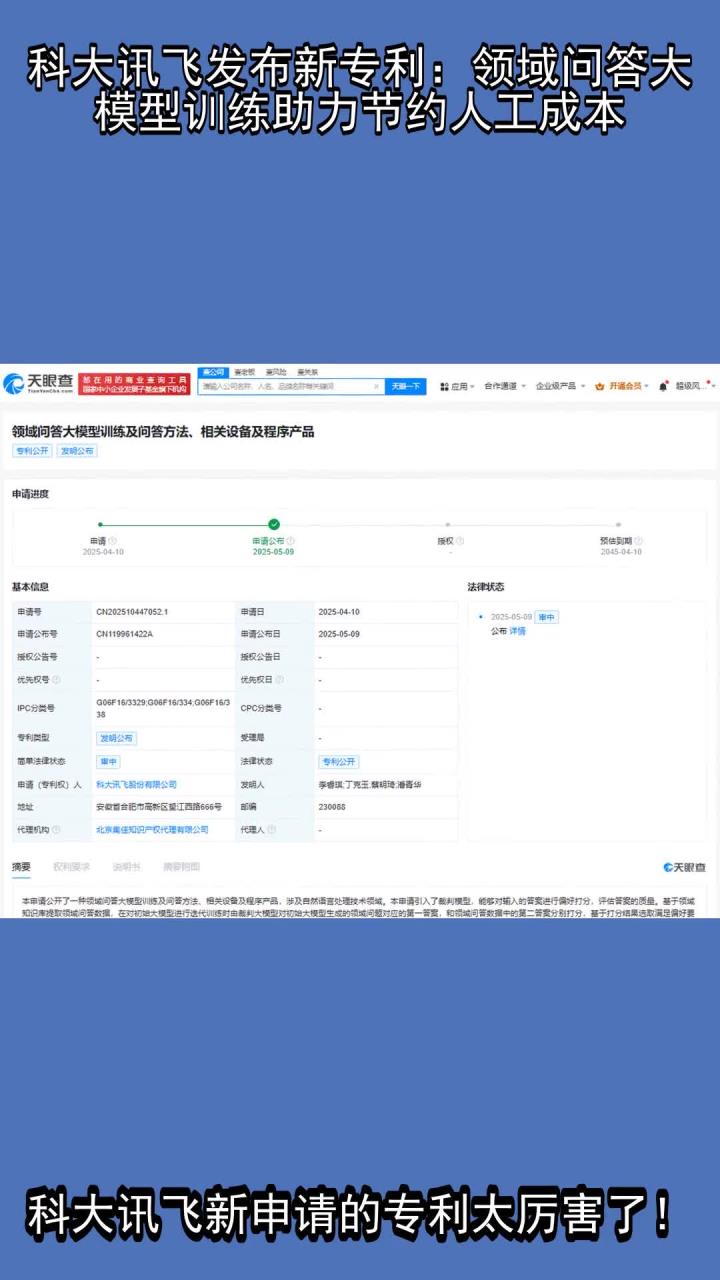Click the 基本信息 section heading
The height and width of the screenshot is (1280, 720).
[30, 587]
